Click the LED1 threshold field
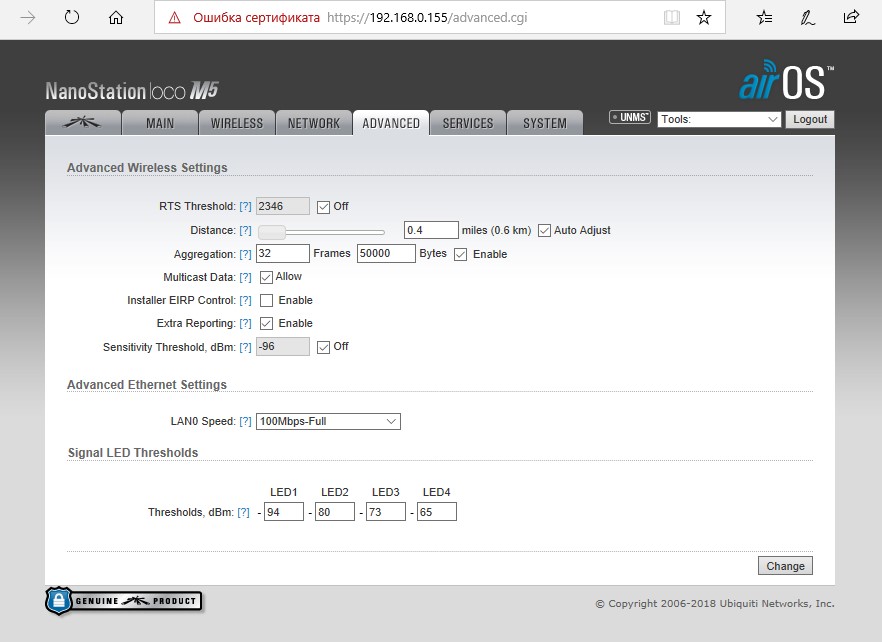 tap(284, 512)
